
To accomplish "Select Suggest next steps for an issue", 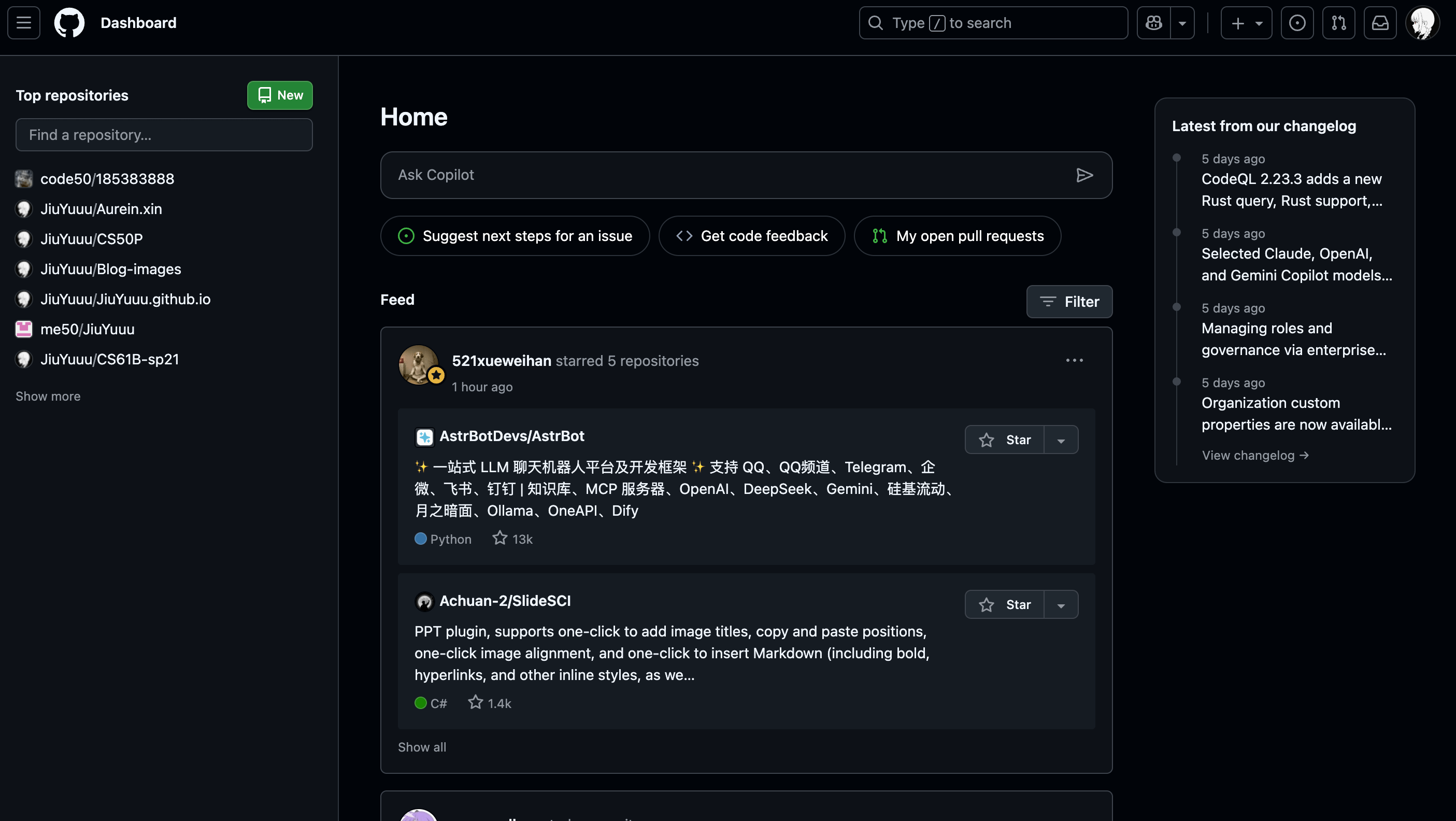I will tap(515, 236).
